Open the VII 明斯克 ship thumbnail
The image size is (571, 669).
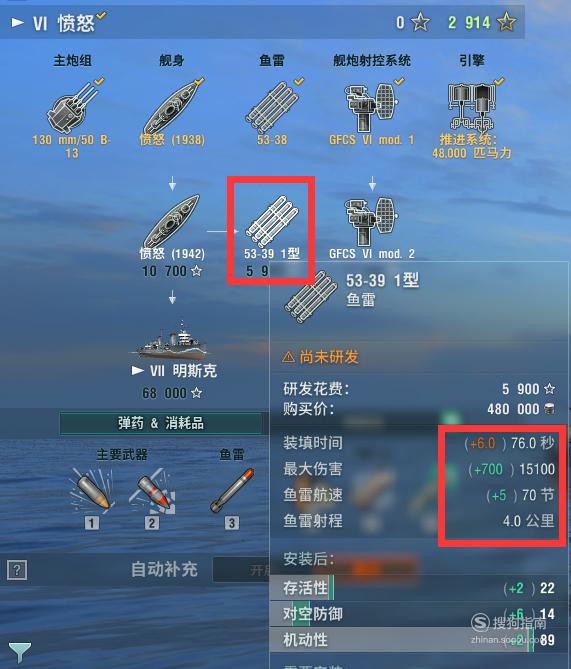coord(172,340)
